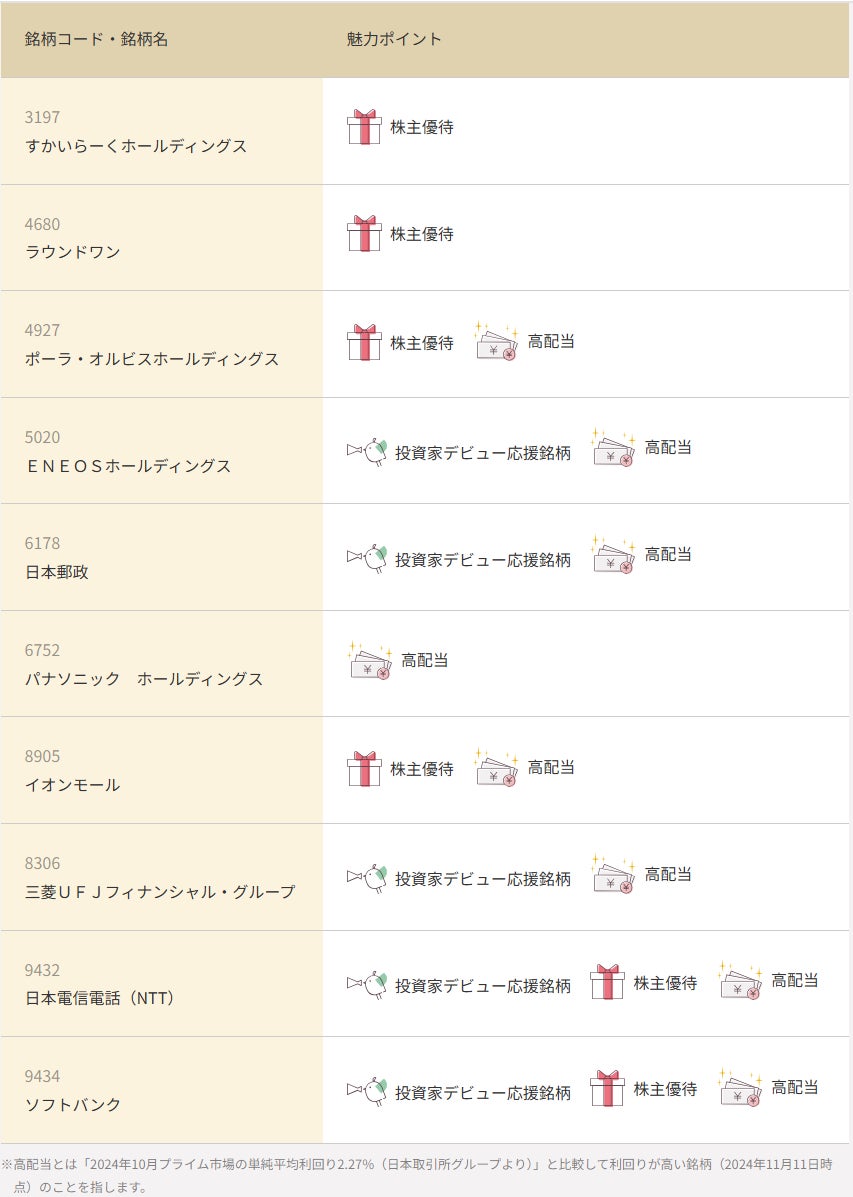
Task: Click the gift box icon in the イオンモール row
Action: click(x=364, y=769)
